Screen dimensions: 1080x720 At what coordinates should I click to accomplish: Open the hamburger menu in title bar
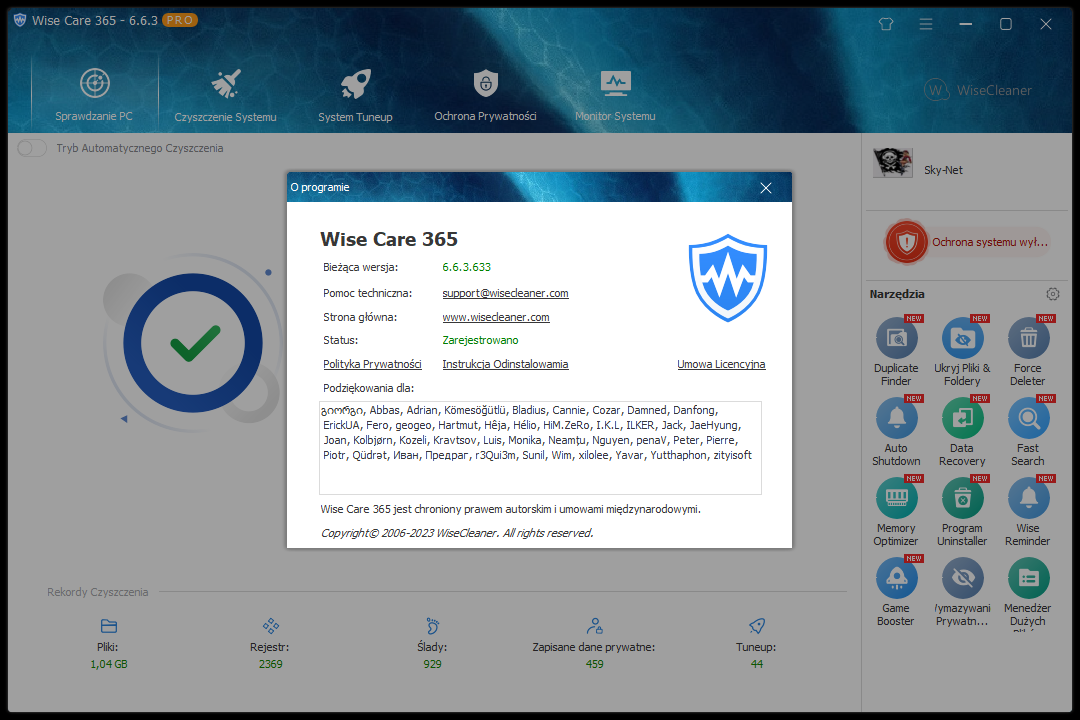(x=926, y=24)
